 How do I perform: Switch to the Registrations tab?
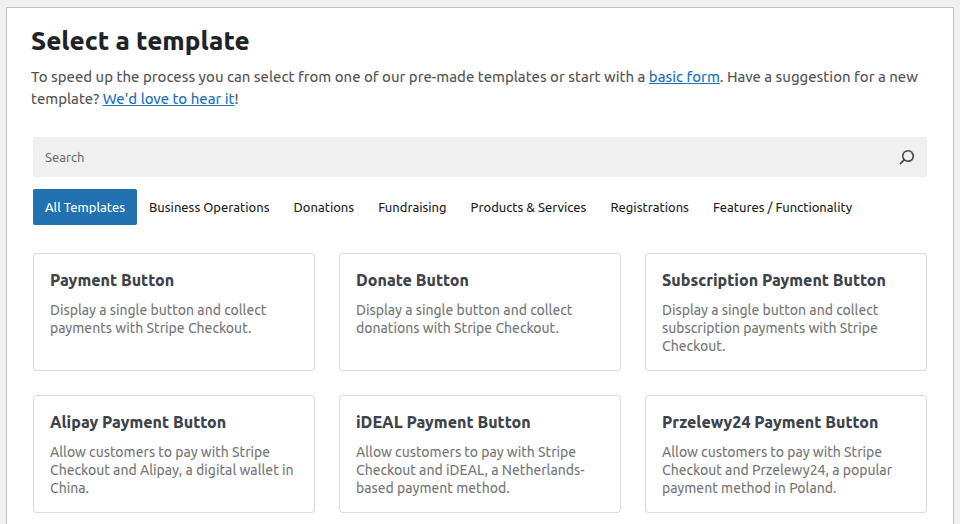(x=649, y=208)
